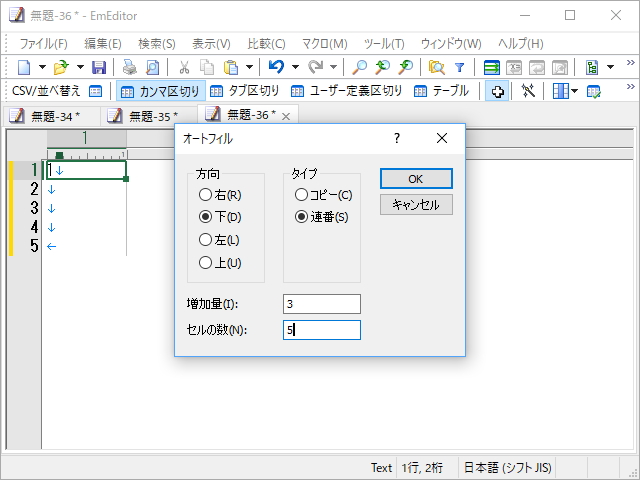Image resolution: width=640 pixels, height=480 pixels.
Task: Open the ファイル(F) menu
Action: pos(43,43)
